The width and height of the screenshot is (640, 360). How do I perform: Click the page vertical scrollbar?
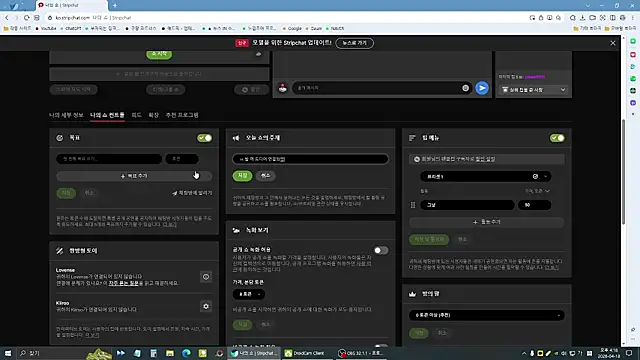pos(623,171)
